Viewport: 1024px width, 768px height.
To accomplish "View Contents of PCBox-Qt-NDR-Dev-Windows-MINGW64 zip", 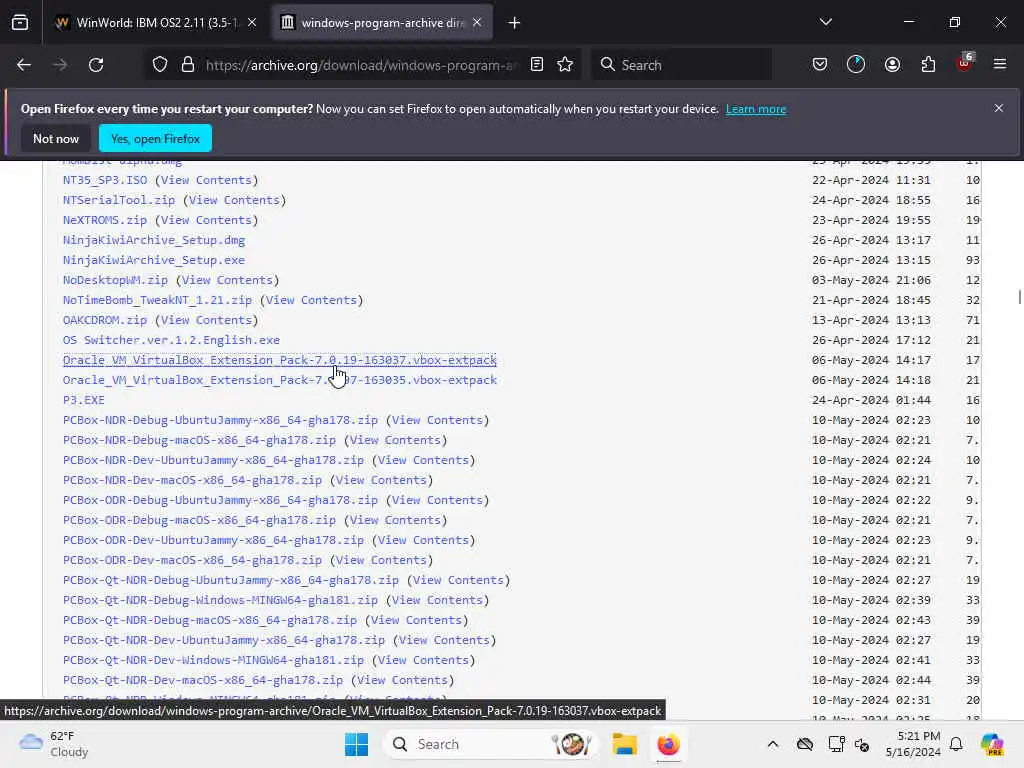I will pyautogui.click(x=423, y=660).
